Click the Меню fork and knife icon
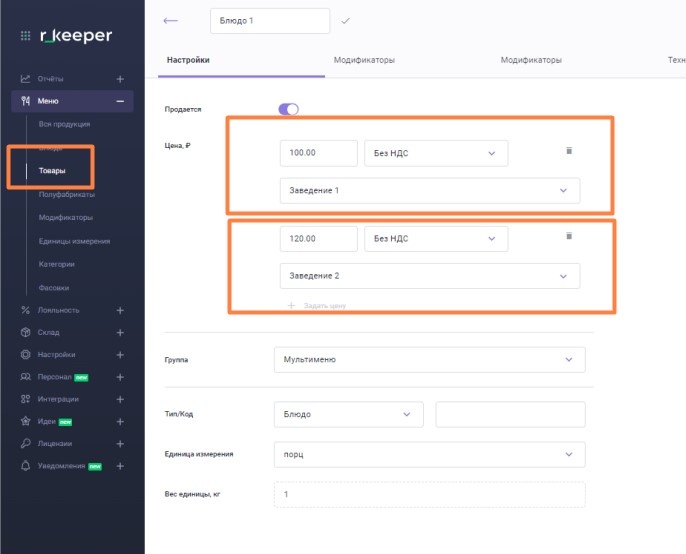Image resolution: width=686 pixels, height=554 pixels. pos(25,101)
